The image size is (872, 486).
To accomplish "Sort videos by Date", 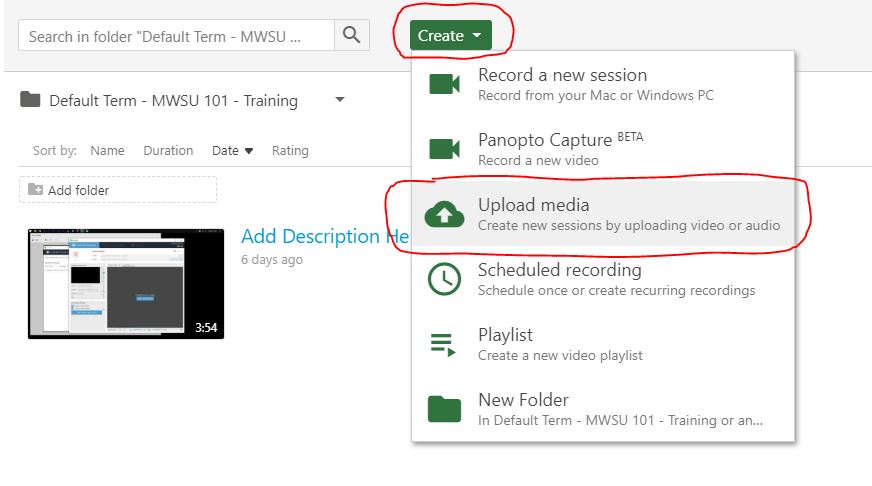I will [225, 151].
